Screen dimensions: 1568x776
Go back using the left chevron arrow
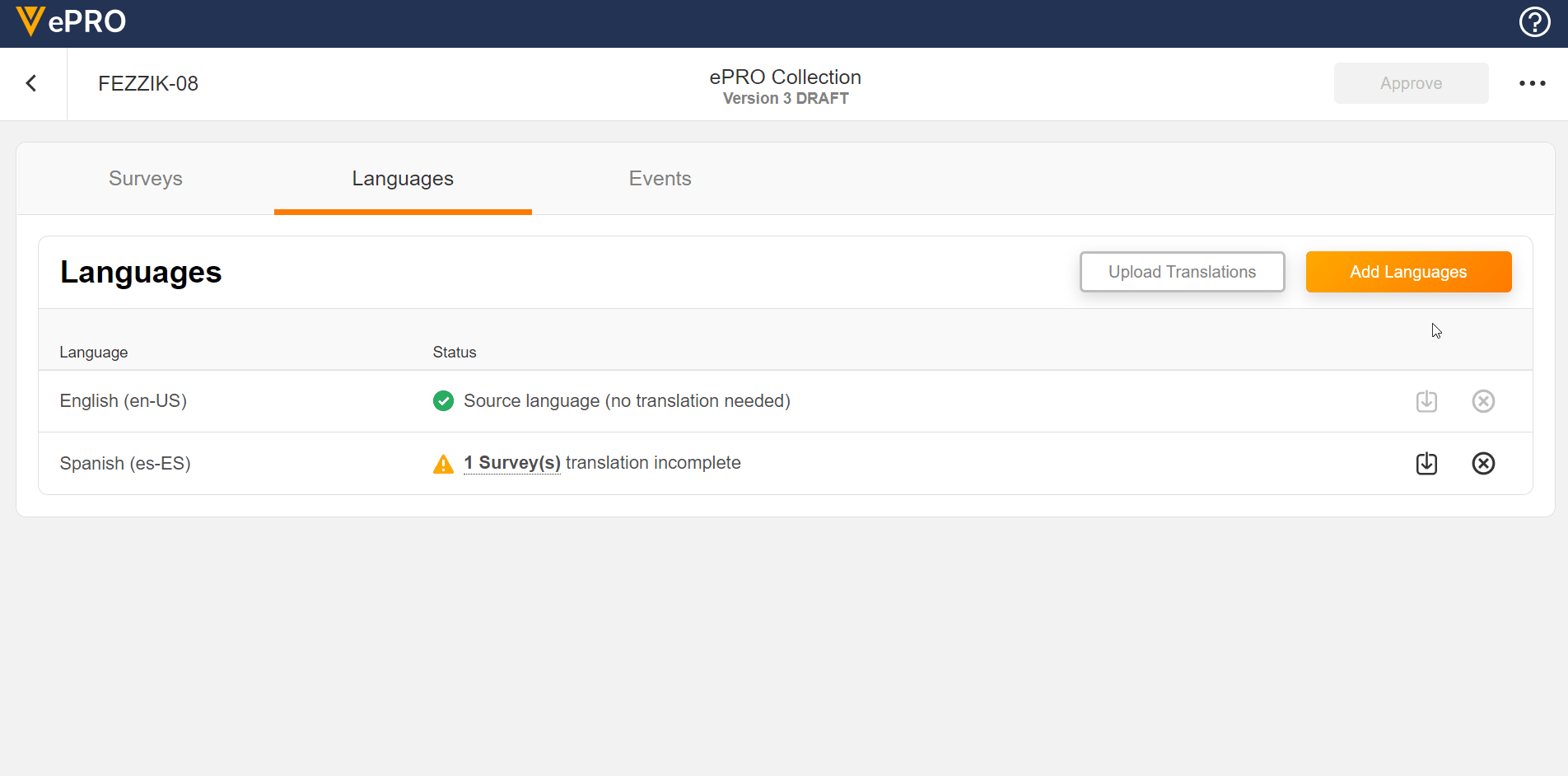point(31,83)
